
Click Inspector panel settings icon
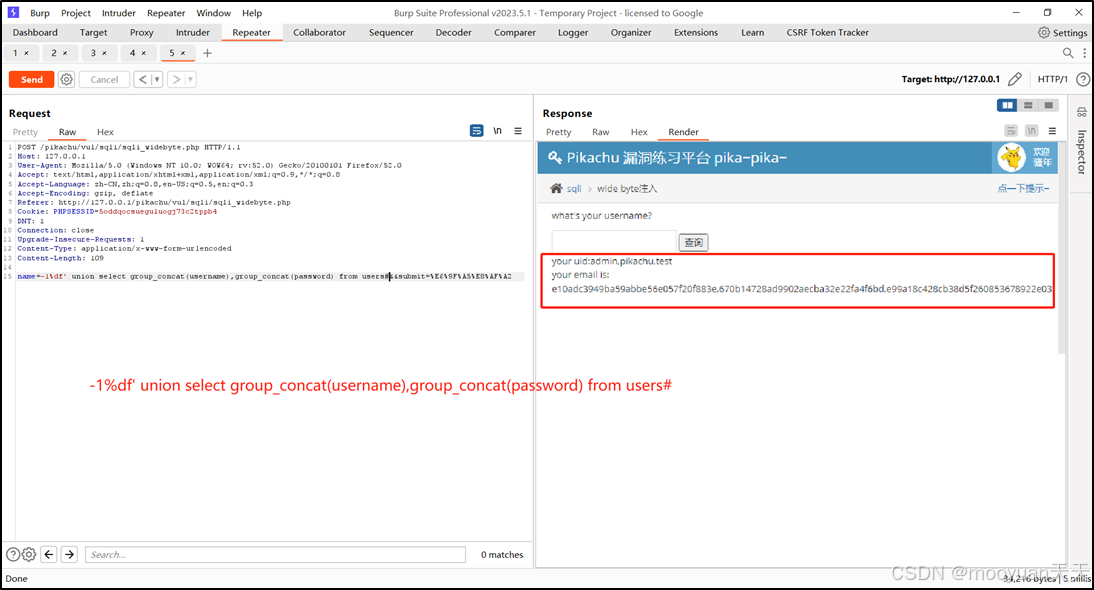pyautogui.click(x=1081, y=112)
